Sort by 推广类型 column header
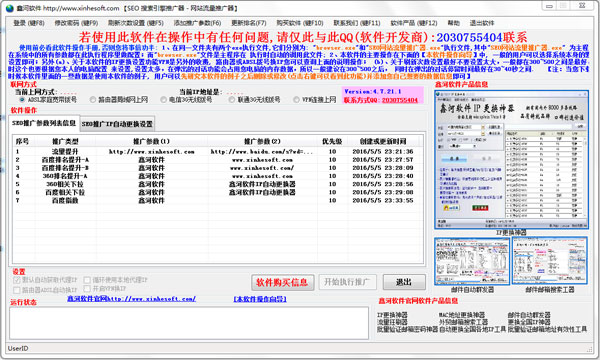Screen dimensions: 600x360 click(65, 141)
